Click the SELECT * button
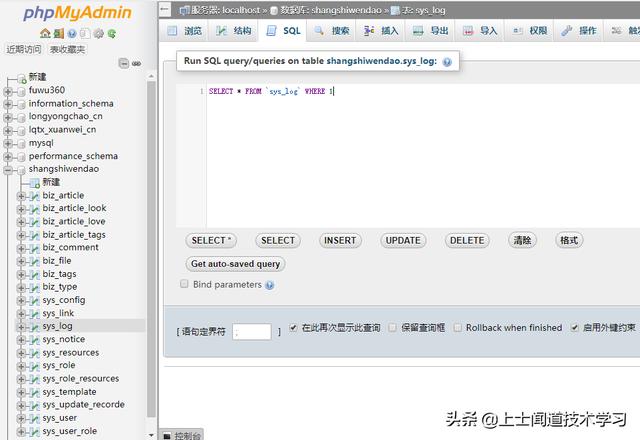 tap(211, 240)
